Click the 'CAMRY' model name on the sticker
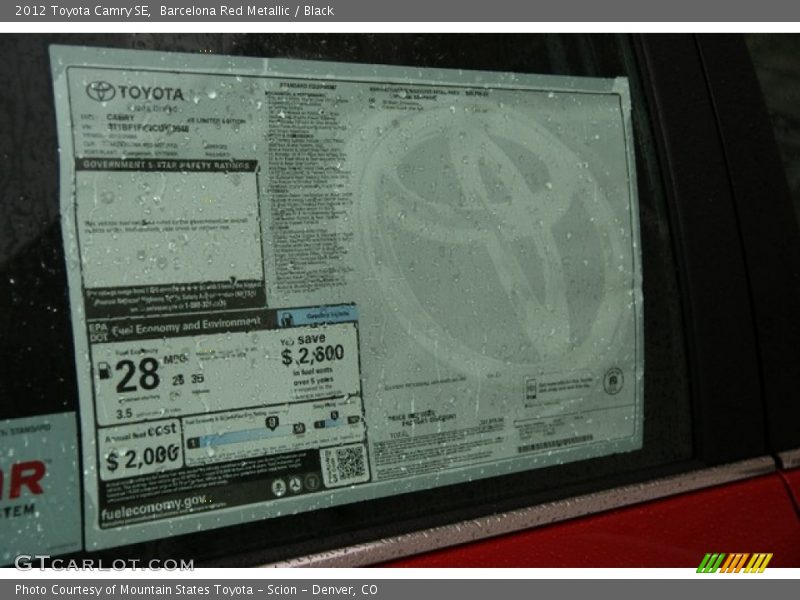800x600 pixels. coord(120,117)
